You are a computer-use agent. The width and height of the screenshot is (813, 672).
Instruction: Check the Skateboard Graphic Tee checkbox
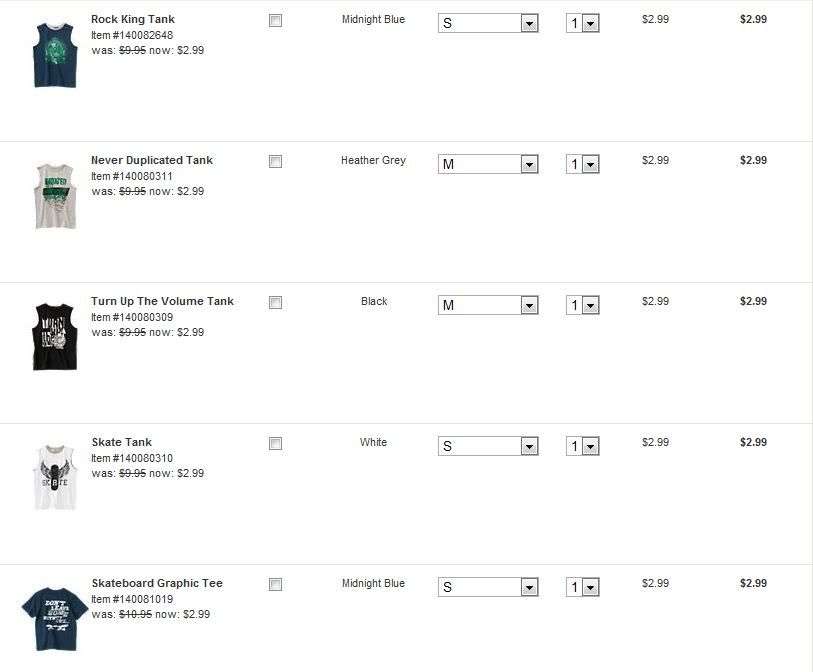point(276,584)
